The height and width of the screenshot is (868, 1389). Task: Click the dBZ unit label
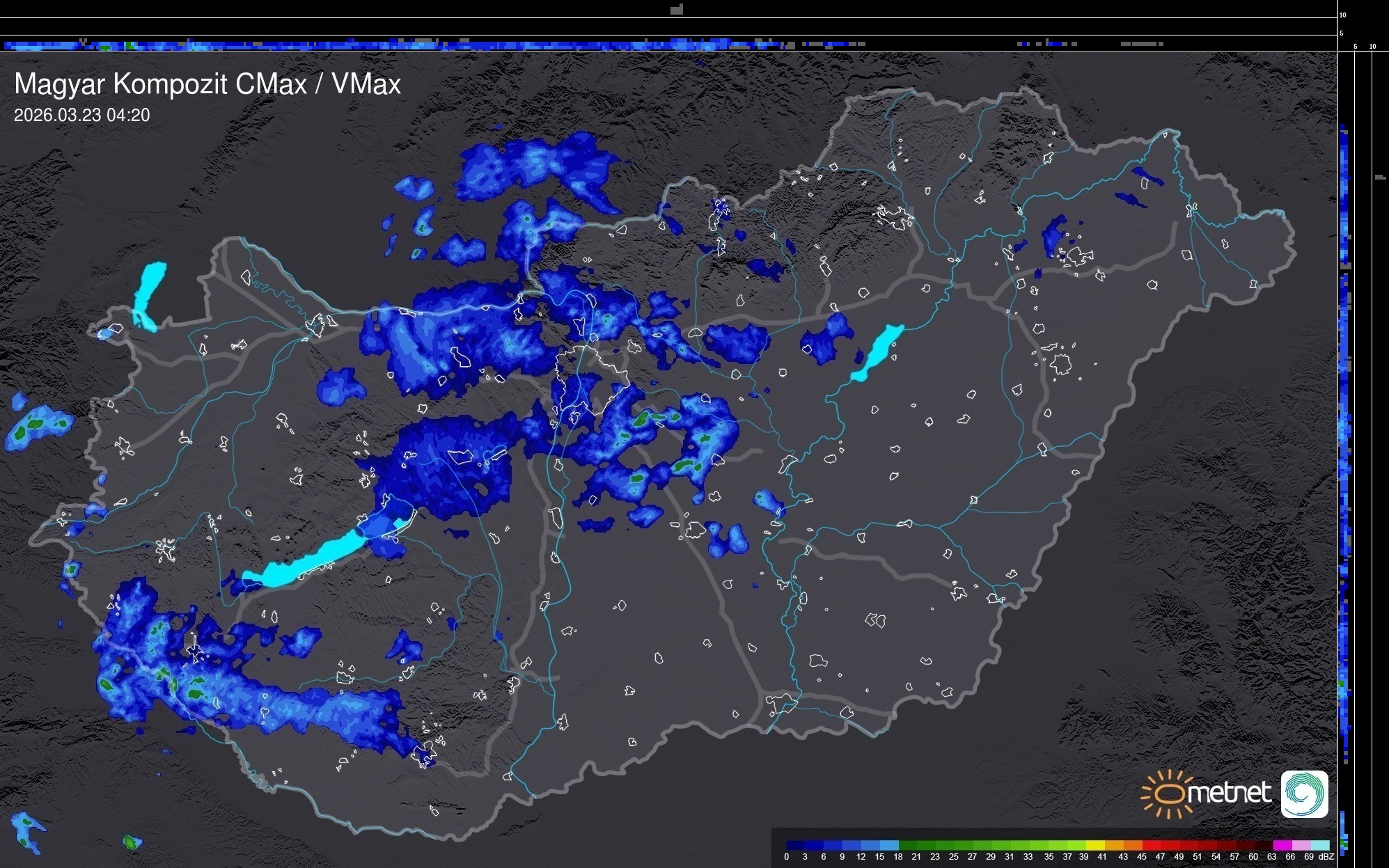(x=1326, y=857)
